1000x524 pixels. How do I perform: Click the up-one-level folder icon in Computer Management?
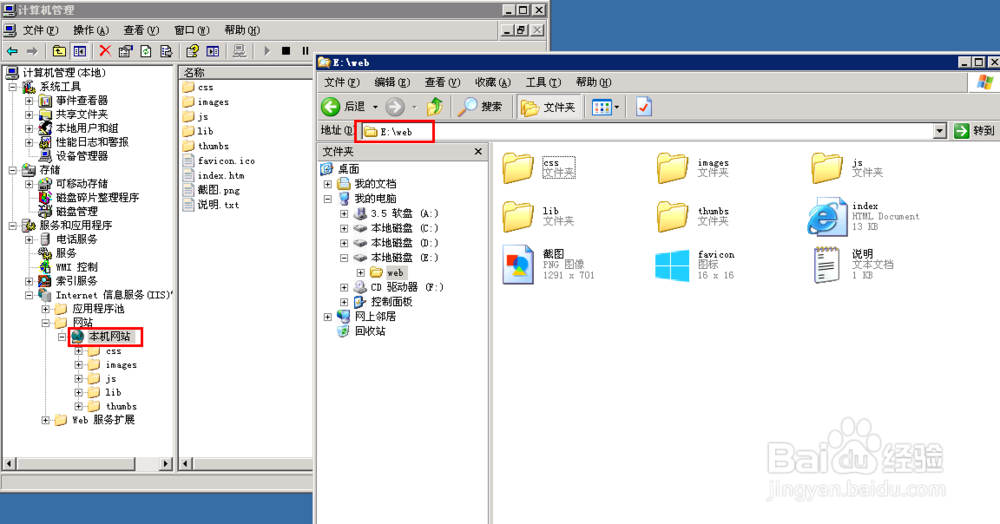[x=59, y=51]
